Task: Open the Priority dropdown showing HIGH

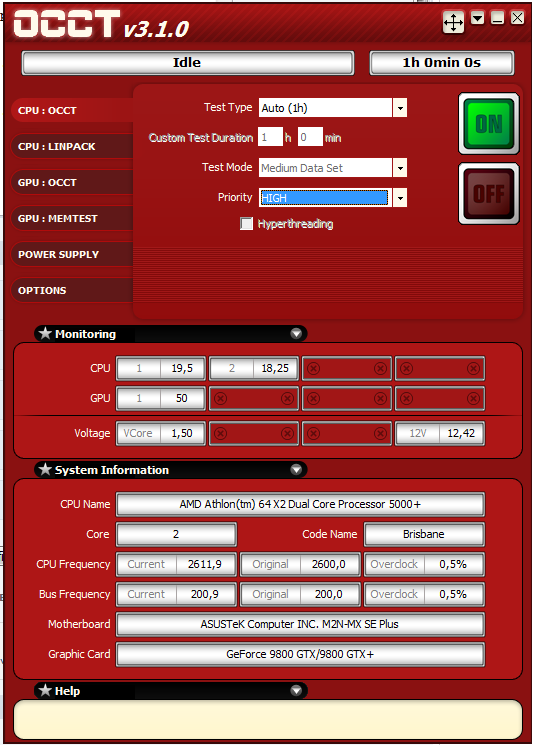Action: (x=400, y=198)
